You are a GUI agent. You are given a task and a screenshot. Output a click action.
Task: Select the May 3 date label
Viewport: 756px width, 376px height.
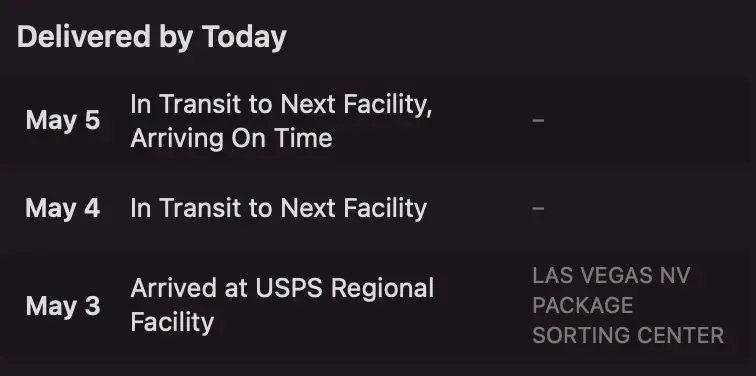coord(63,306)
